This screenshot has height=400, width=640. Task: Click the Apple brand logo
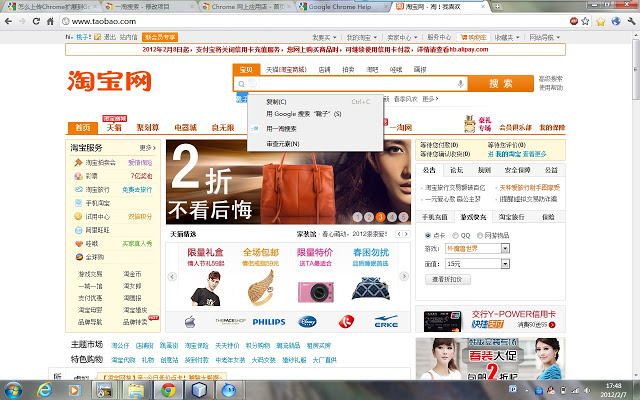coord(190,322)
